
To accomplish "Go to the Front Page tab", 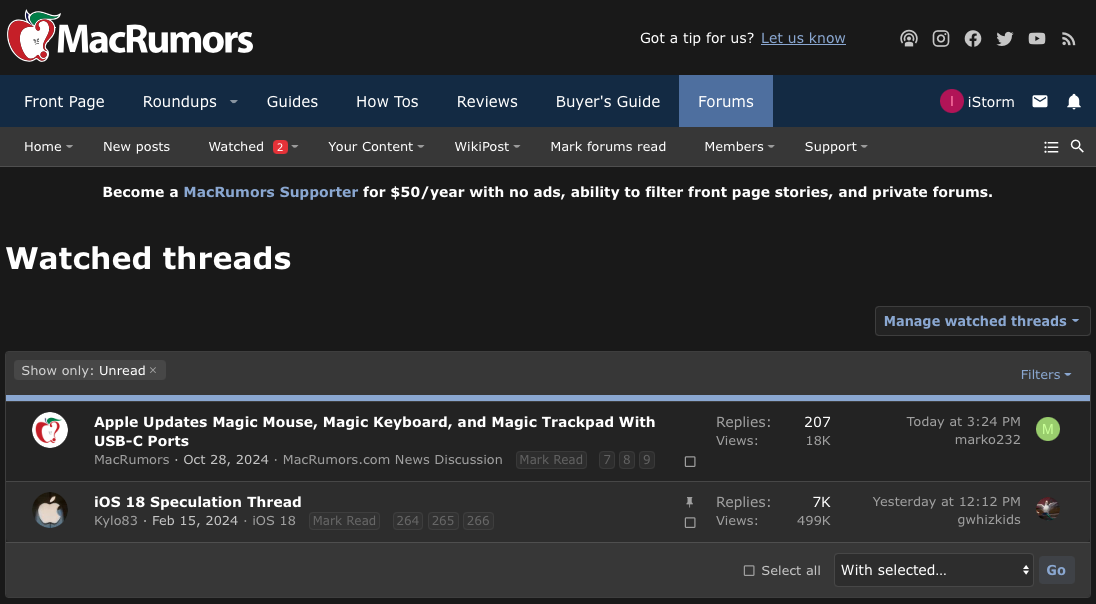I will coord(64,101).
